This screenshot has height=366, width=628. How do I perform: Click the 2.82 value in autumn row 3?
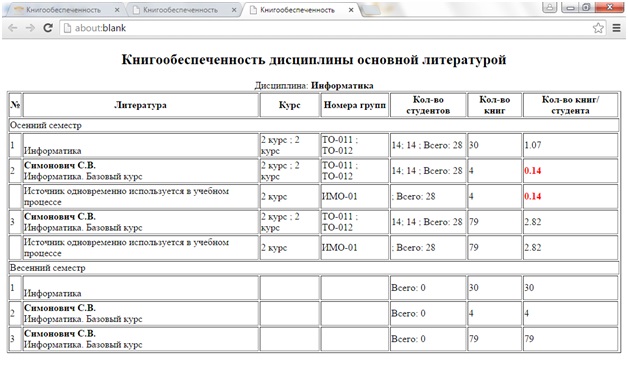click(533, 222)
